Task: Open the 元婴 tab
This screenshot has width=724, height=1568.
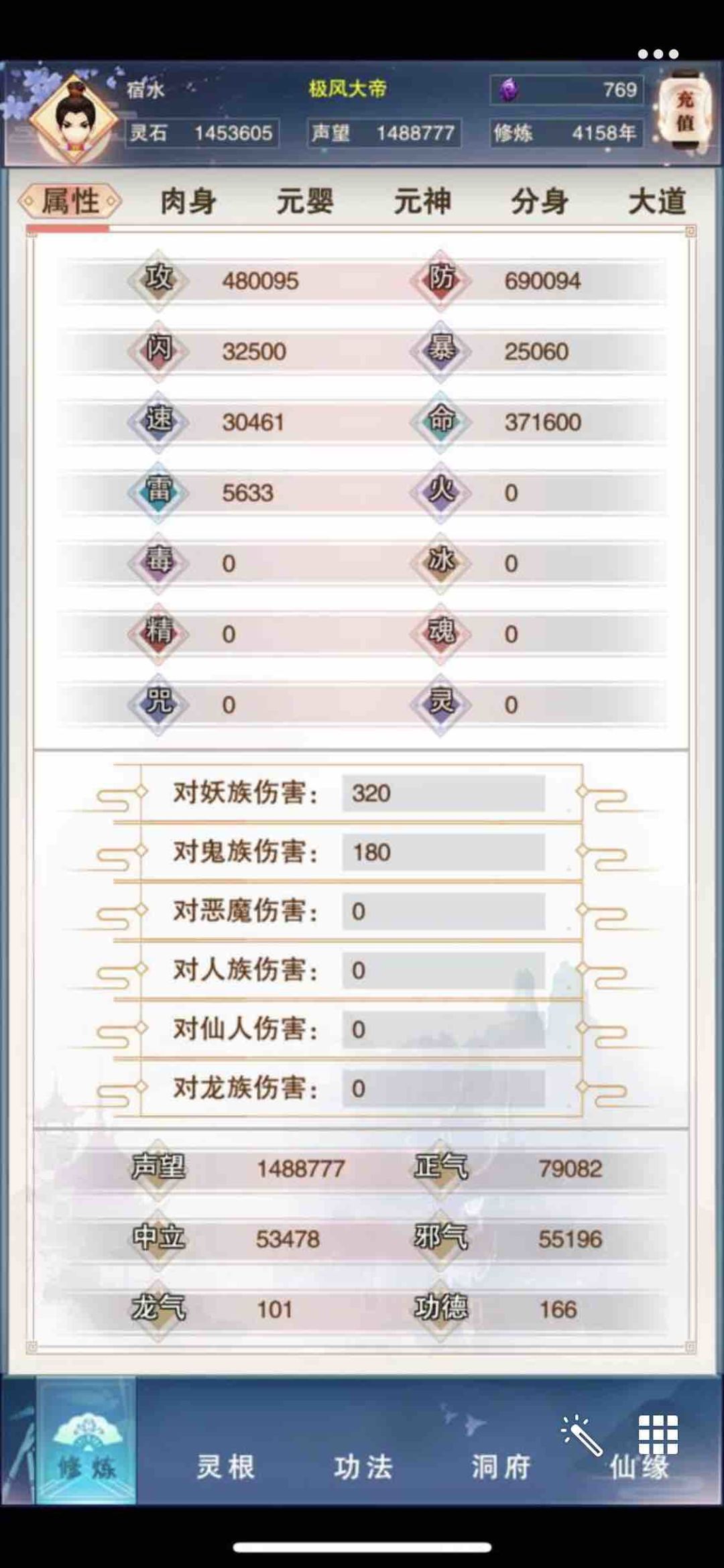Action: 305,201
